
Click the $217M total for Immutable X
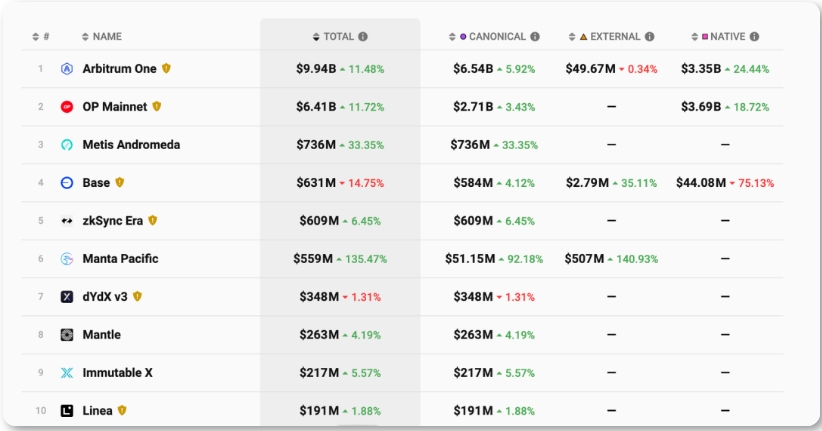point(319,373)
